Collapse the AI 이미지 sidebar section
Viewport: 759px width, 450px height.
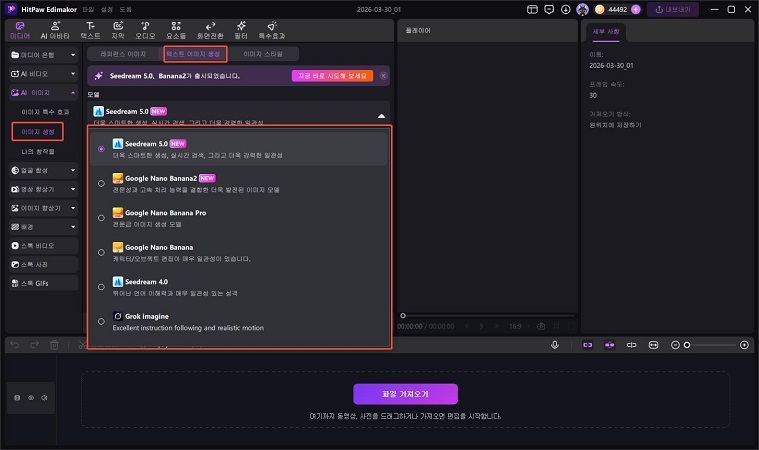click(x=44, y=92)
